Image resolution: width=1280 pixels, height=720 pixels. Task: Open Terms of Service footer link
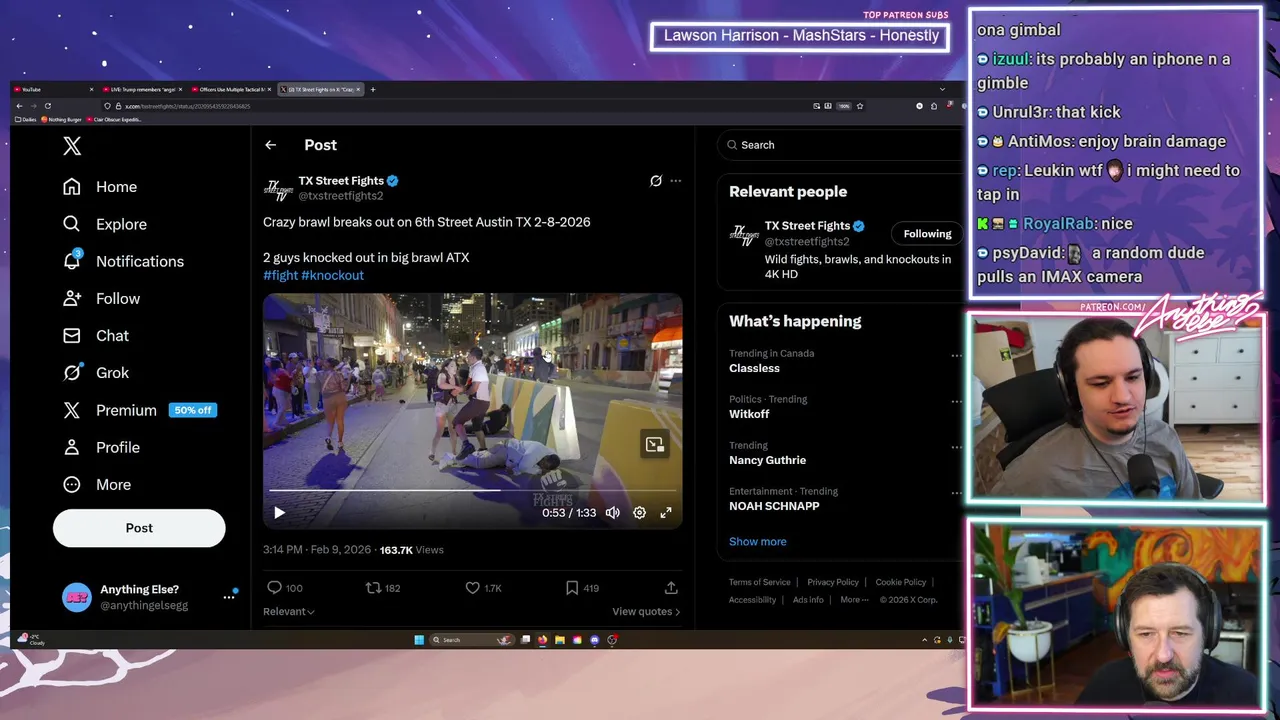(x=759, y=582)
